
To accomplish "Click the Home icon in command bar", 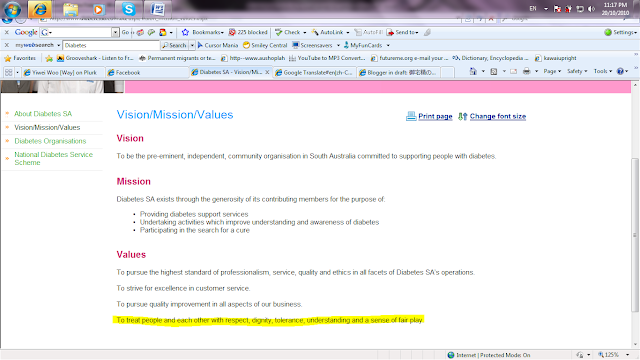I will [473, 71].
